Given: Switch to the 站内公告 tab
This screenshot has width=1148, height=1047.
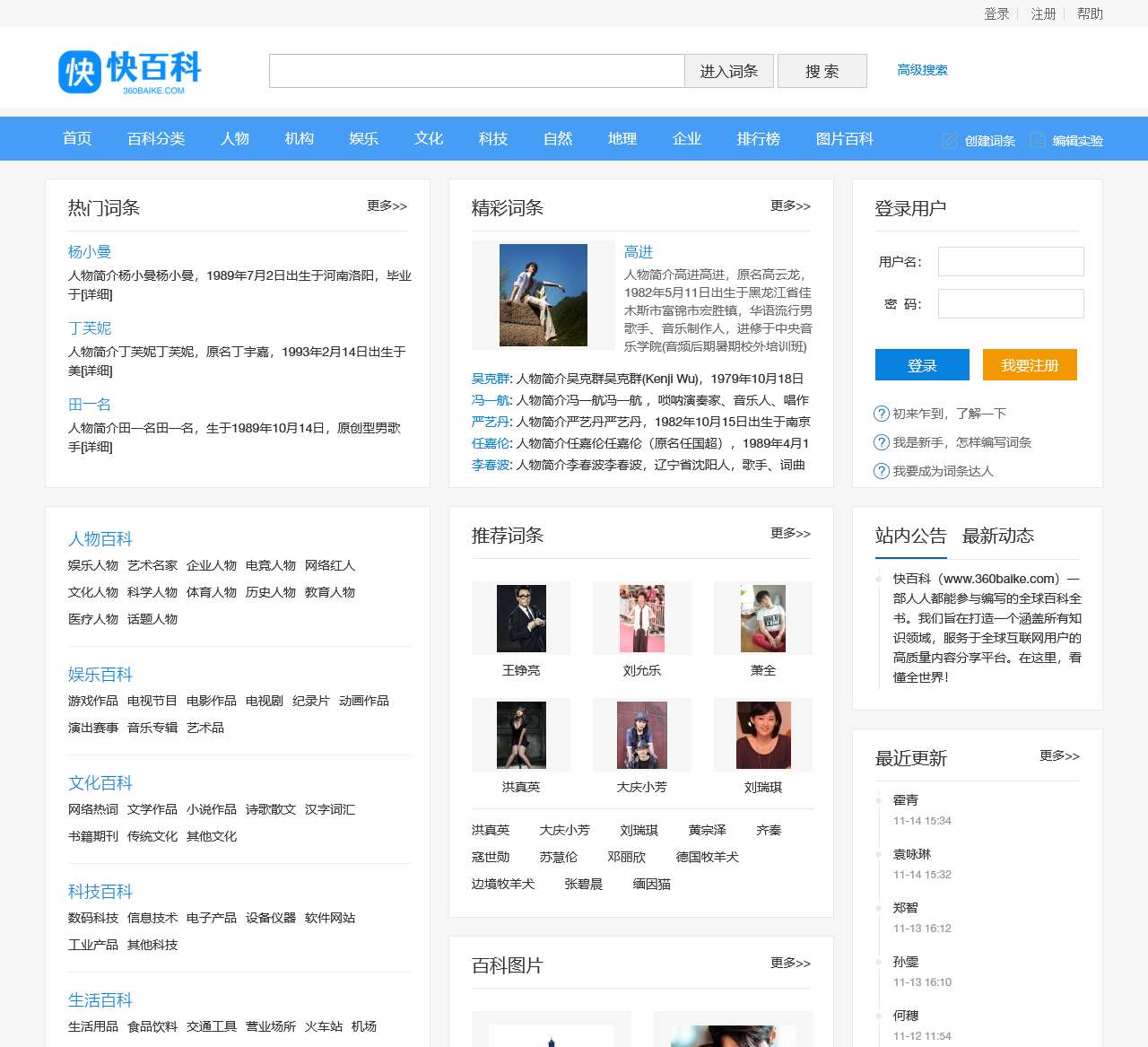Looking at the screenshot, I should tap(911, 536).
